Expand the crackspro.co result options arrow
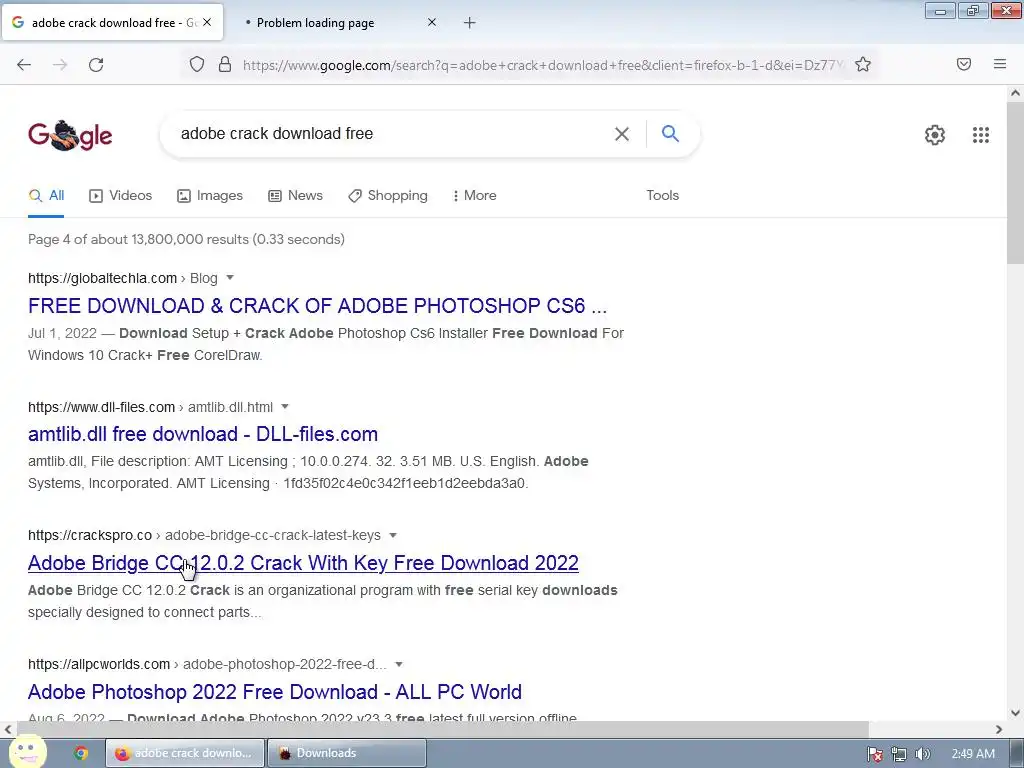This screenshot has width=1024, height=768. pyautogui.click(x=392, y=535)
